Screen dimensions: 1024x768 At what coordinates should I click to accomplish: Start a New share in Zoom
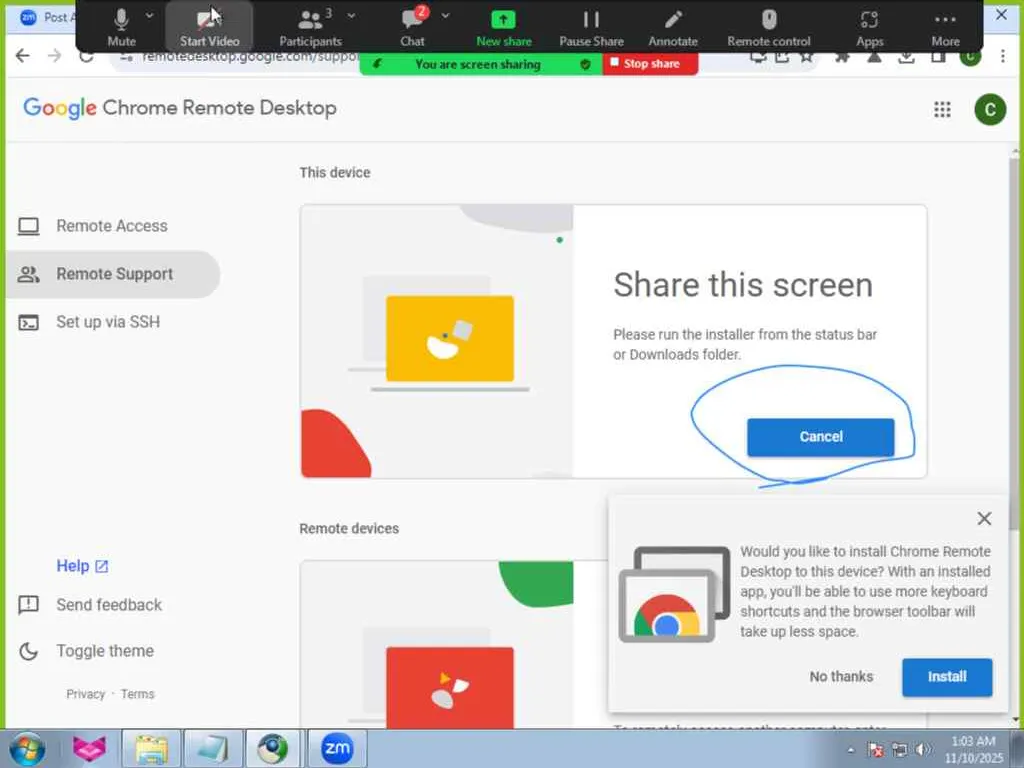tap(504, 27)
